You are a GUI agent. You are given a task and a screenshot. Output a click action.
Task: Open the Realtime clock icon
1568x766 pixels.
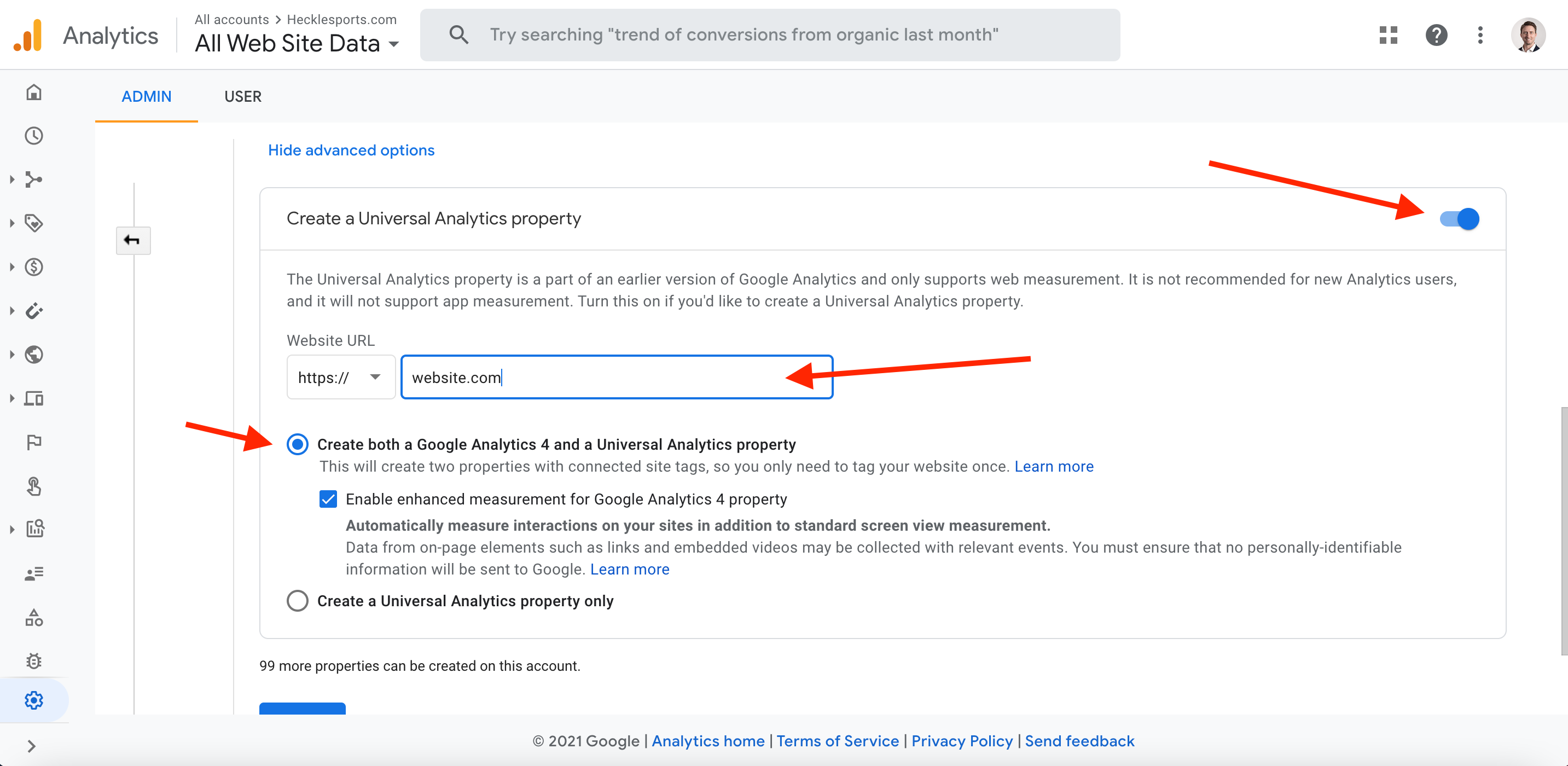coord(34,136)
